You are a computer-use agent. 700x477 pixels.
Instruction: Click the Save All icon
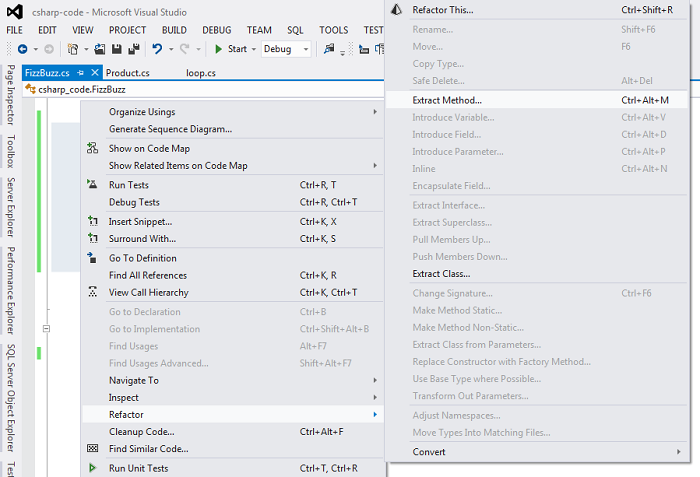pyautogui.click(x=134, y=49)
